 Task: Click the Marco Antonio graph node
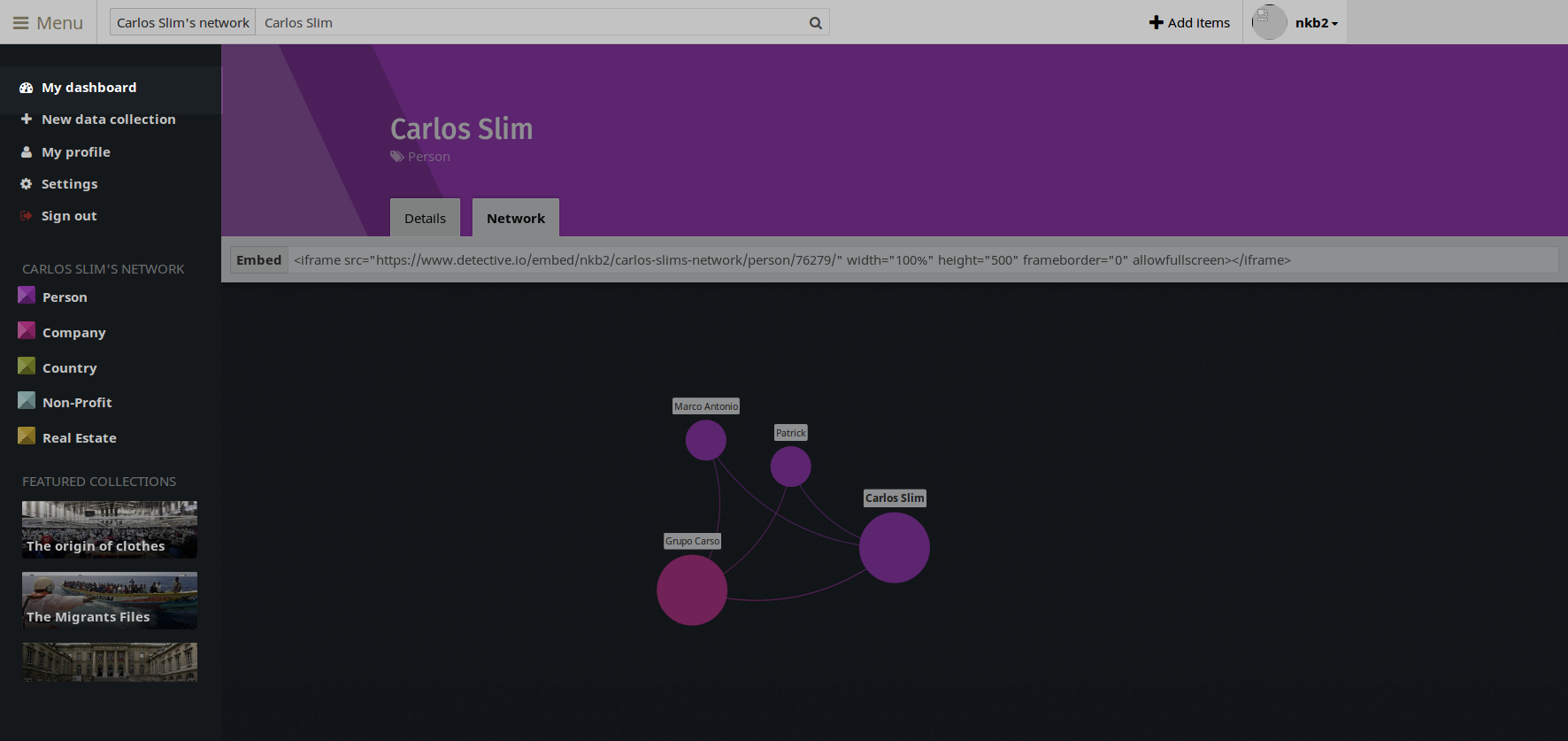point(706,440)
